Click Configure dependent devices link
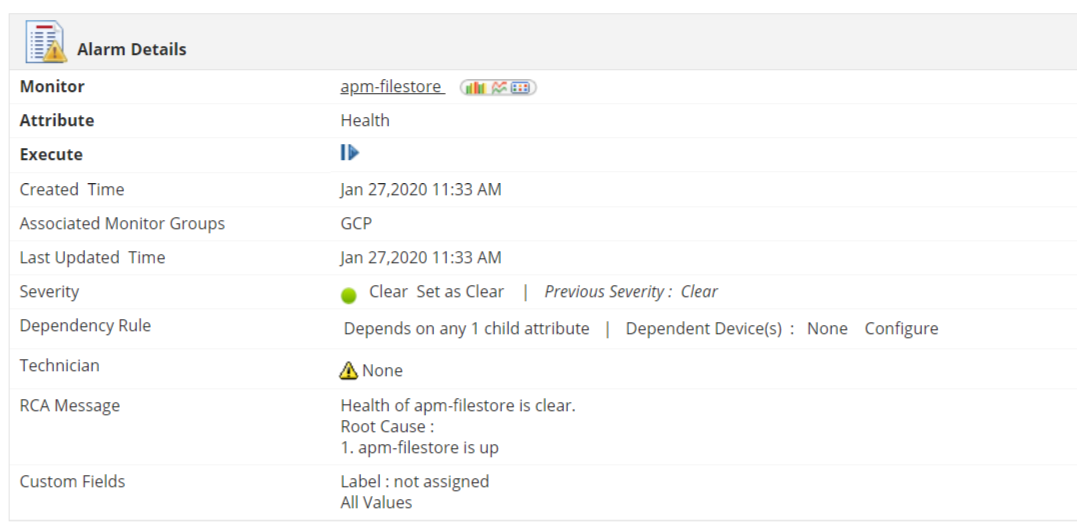1077x530 pixels. [x=901, y=329]
